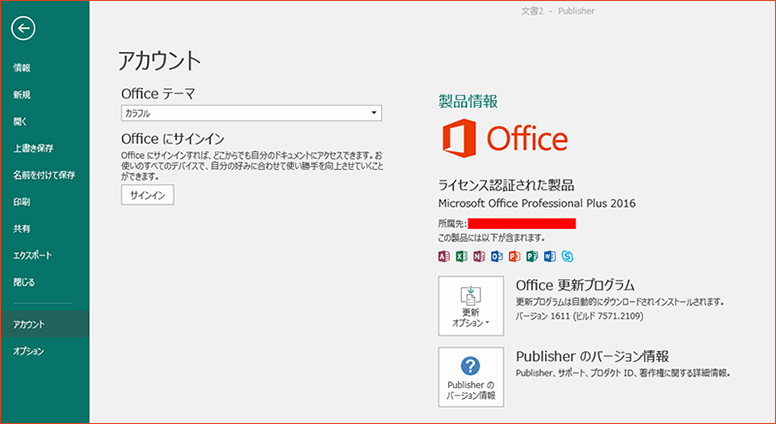Click the Word app icon

click(x=550, y=256)
